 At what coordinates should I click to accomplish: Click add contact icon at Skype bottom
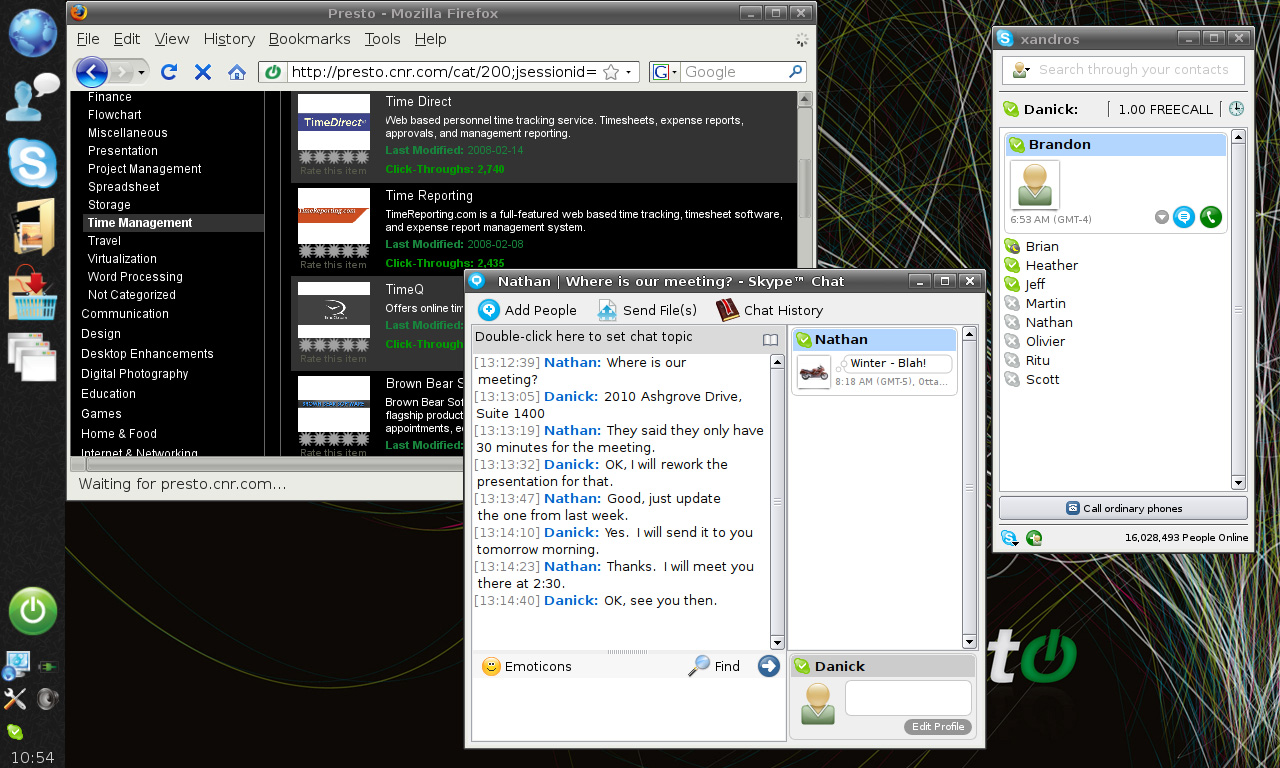point(1034,538)
